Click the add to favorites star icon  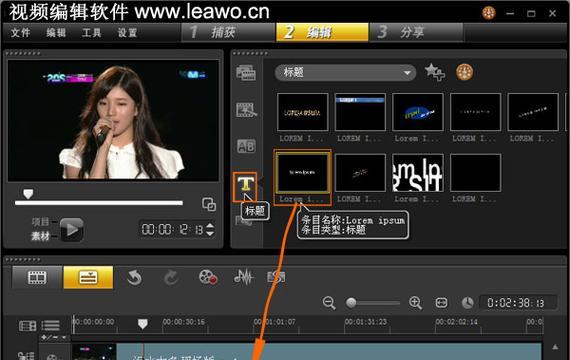434,72
